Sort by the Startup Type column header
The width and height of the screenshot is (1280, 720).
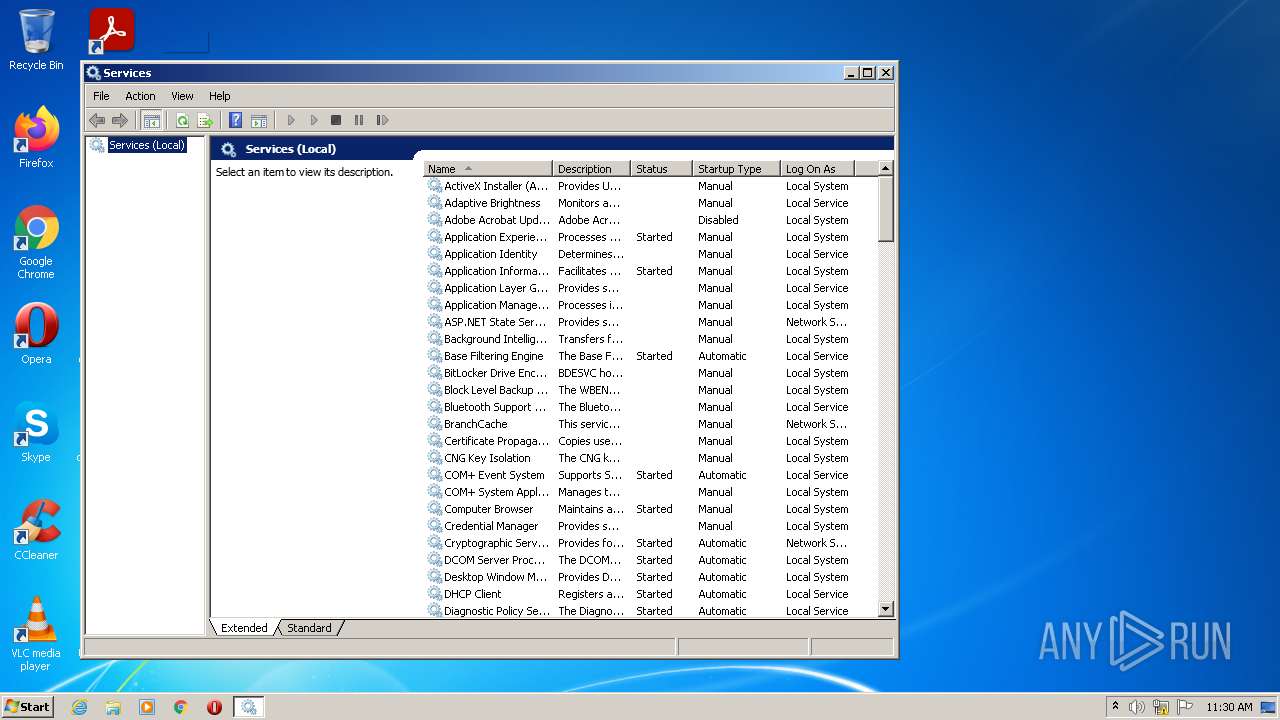click(x=736, y=169)
